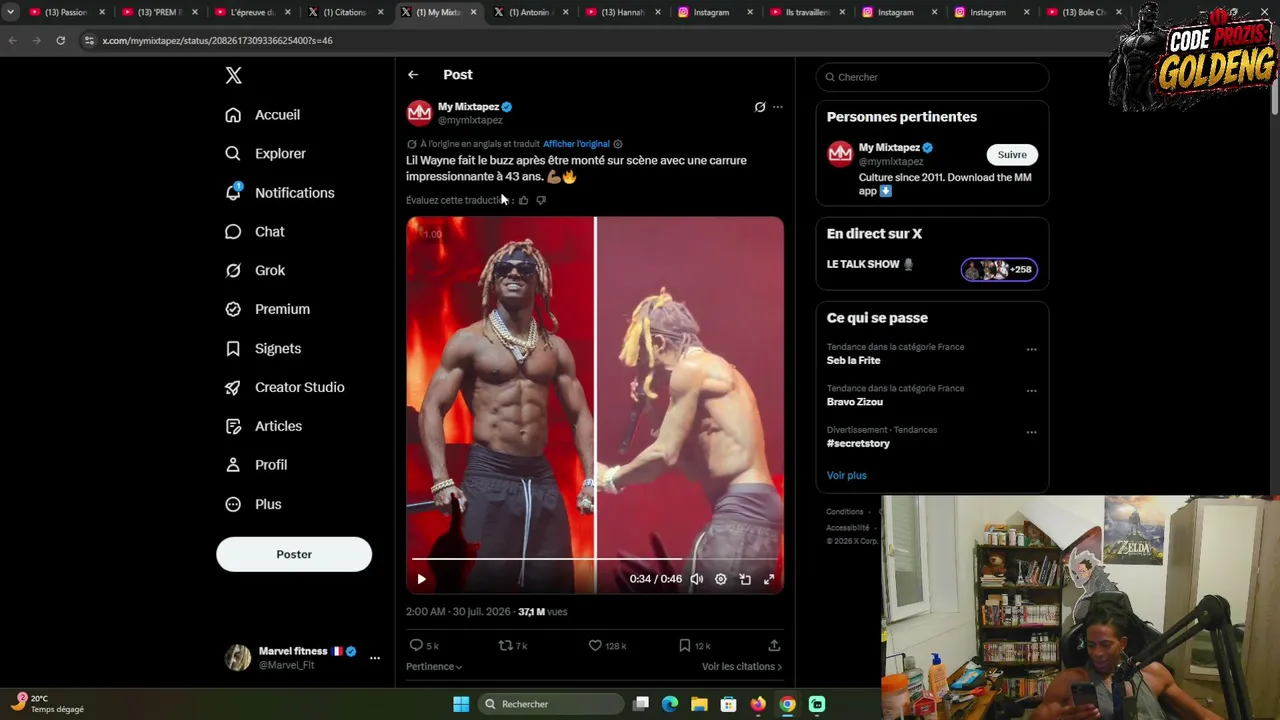
Task: Open the post's three-dot more menu
Action: [778, 107]
